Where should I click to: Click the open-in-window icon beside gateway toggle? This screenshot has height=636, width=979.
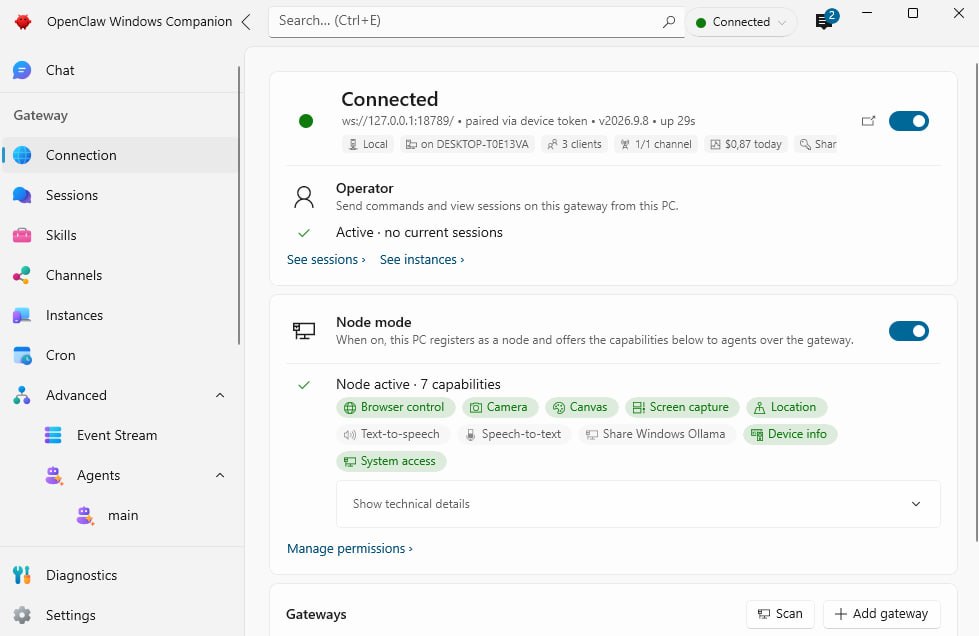(x=868, y=121)
